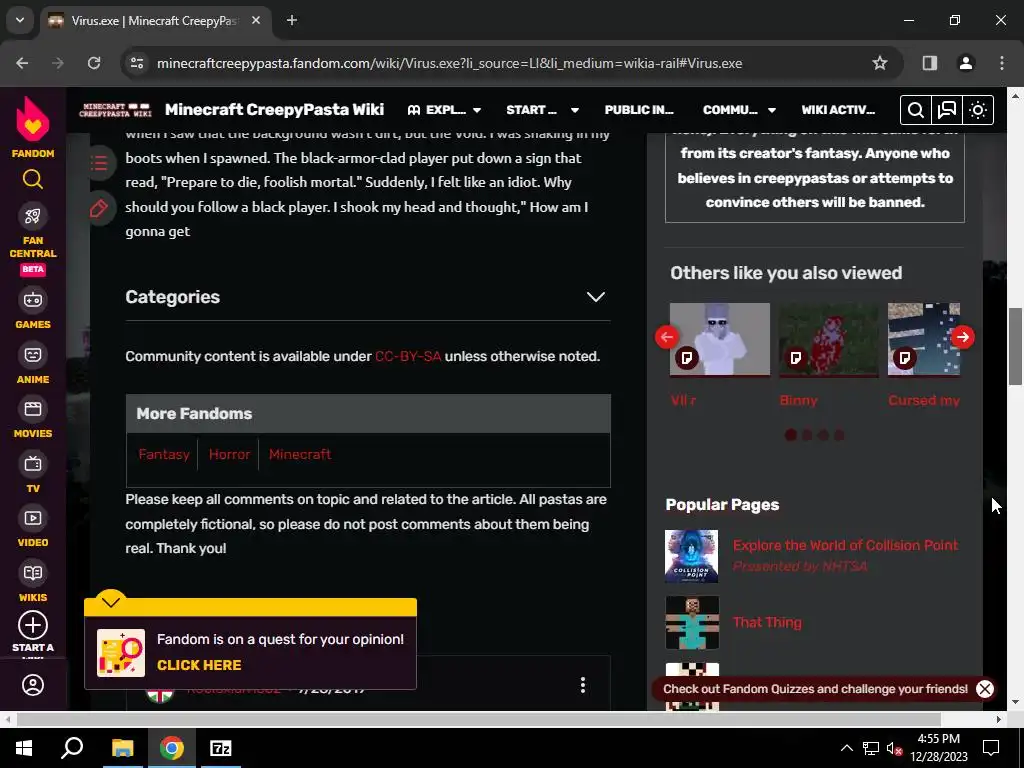Open the Minecraft fandoms link
This screenshot has width=1024, height=768.
[300, 455]
